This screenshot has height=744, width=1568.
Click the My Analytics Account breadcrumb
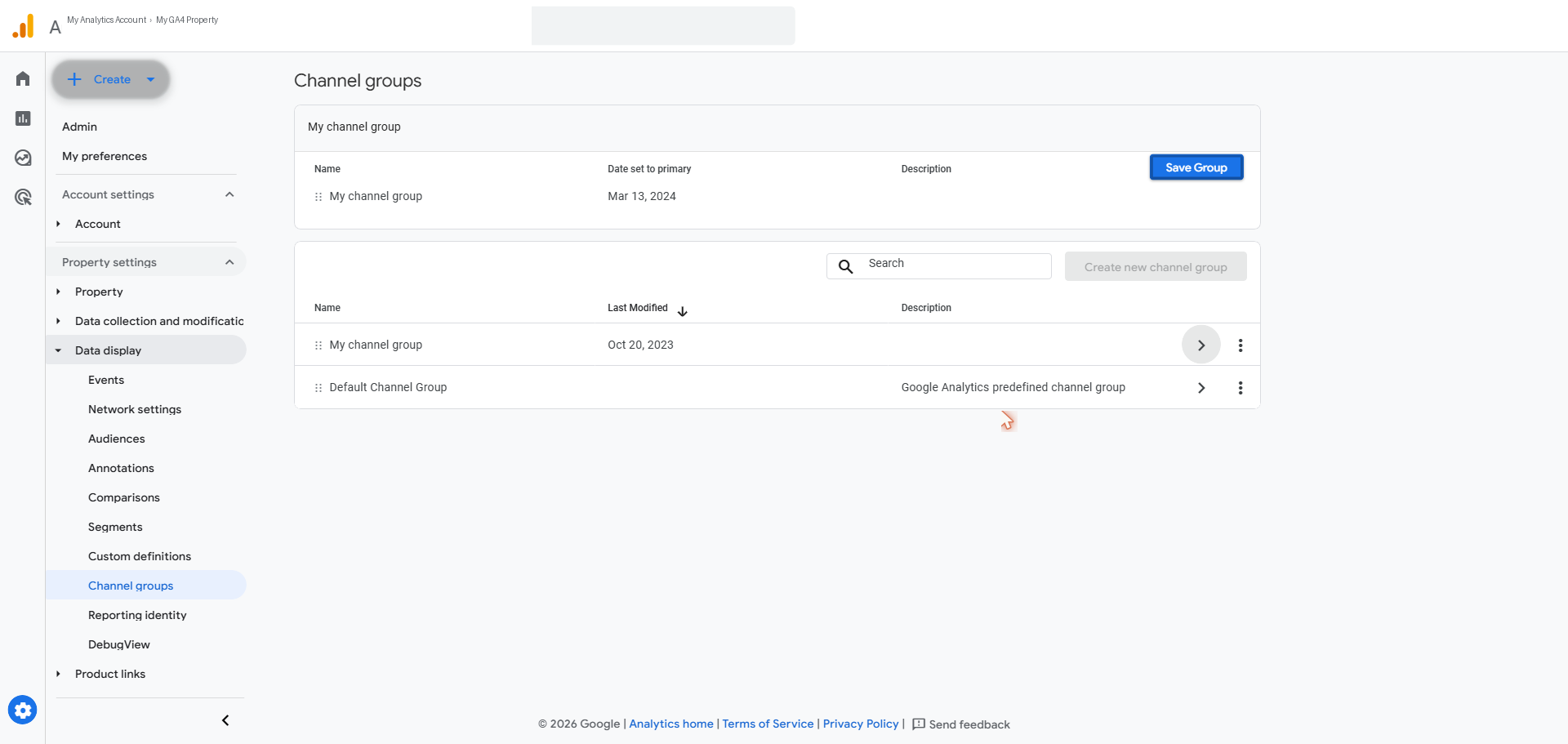point(107,20)
